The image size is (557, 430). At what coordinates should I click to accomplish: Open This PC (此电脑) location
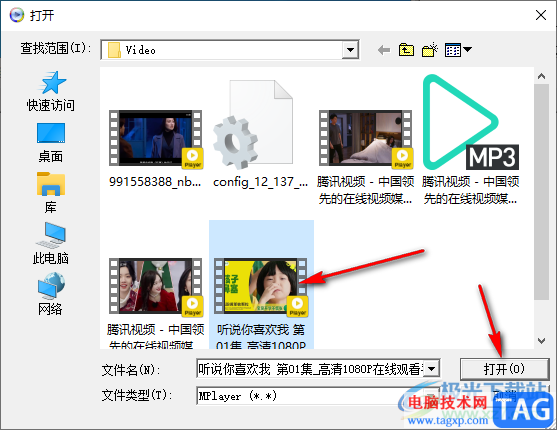(x=51, y=244)
